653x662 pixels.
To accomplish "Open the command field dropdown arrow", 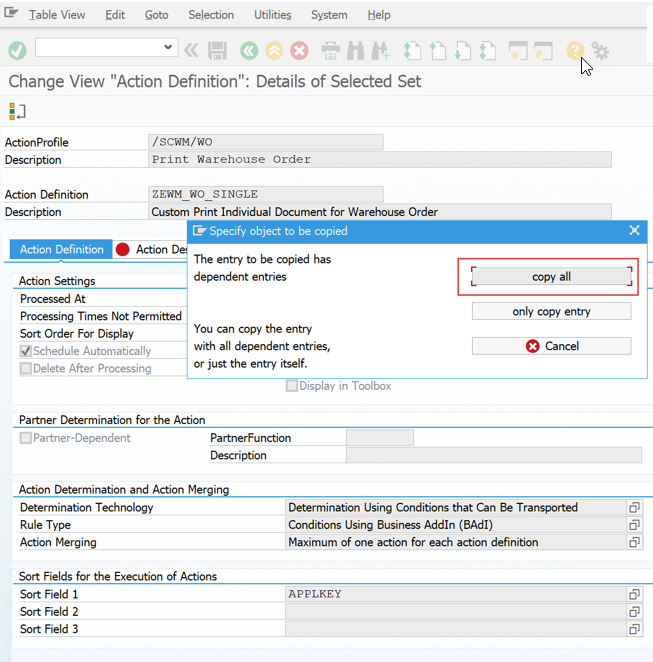I will point(168,47).
